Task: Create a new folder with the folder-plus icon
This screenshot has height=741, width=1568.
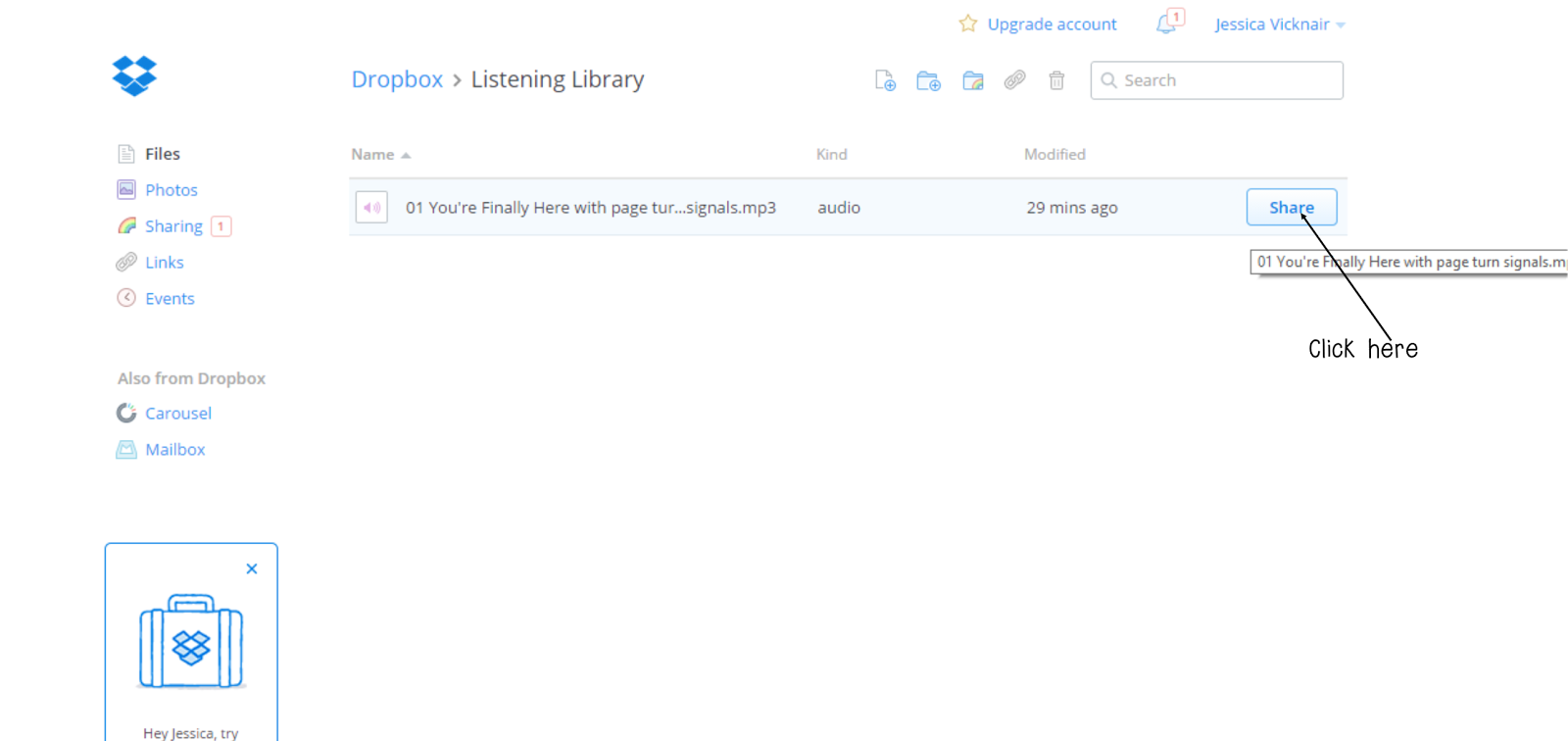Action: (928, 80)
